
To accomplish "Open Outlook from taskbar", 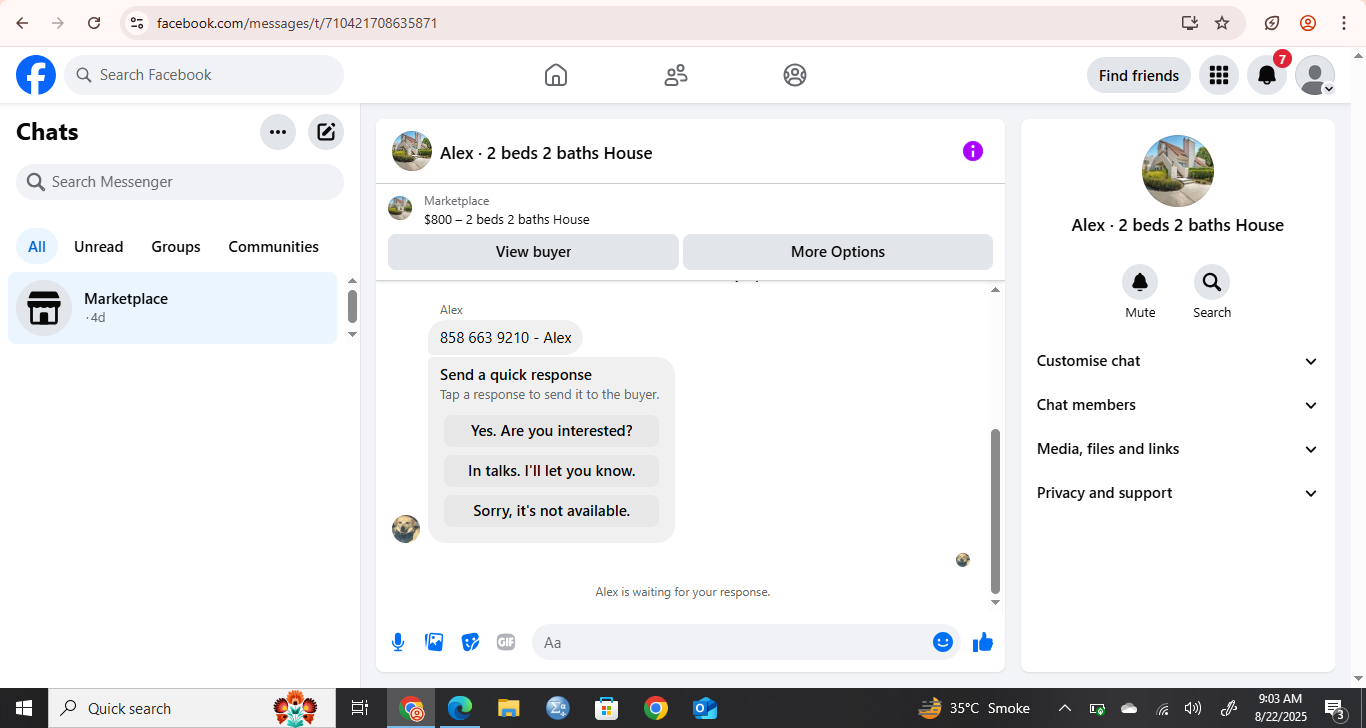I will click(x=705, y=708).
